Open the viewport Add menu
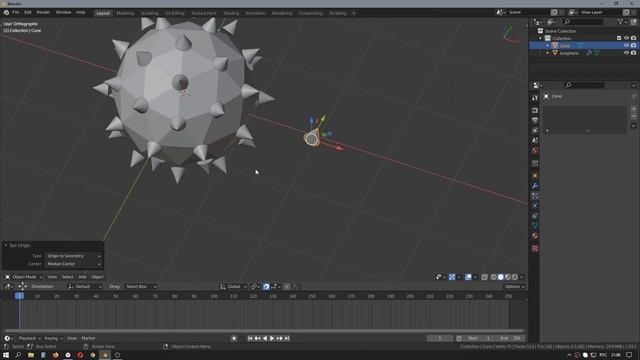The height and width of the screenshot is (360, 640). [82, 277]
